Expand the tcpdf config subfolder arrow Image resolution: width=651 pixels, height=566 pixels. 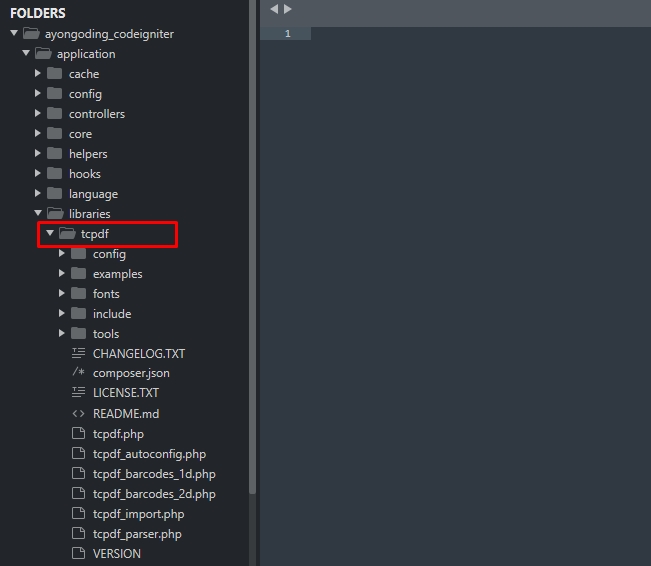[62, 253]
